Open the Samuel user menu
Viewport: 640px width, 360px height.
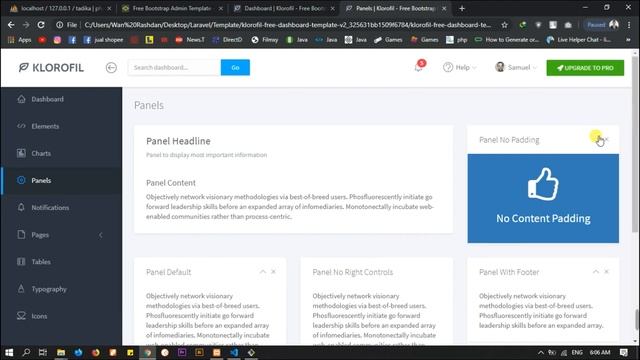[x=516, y=67]
